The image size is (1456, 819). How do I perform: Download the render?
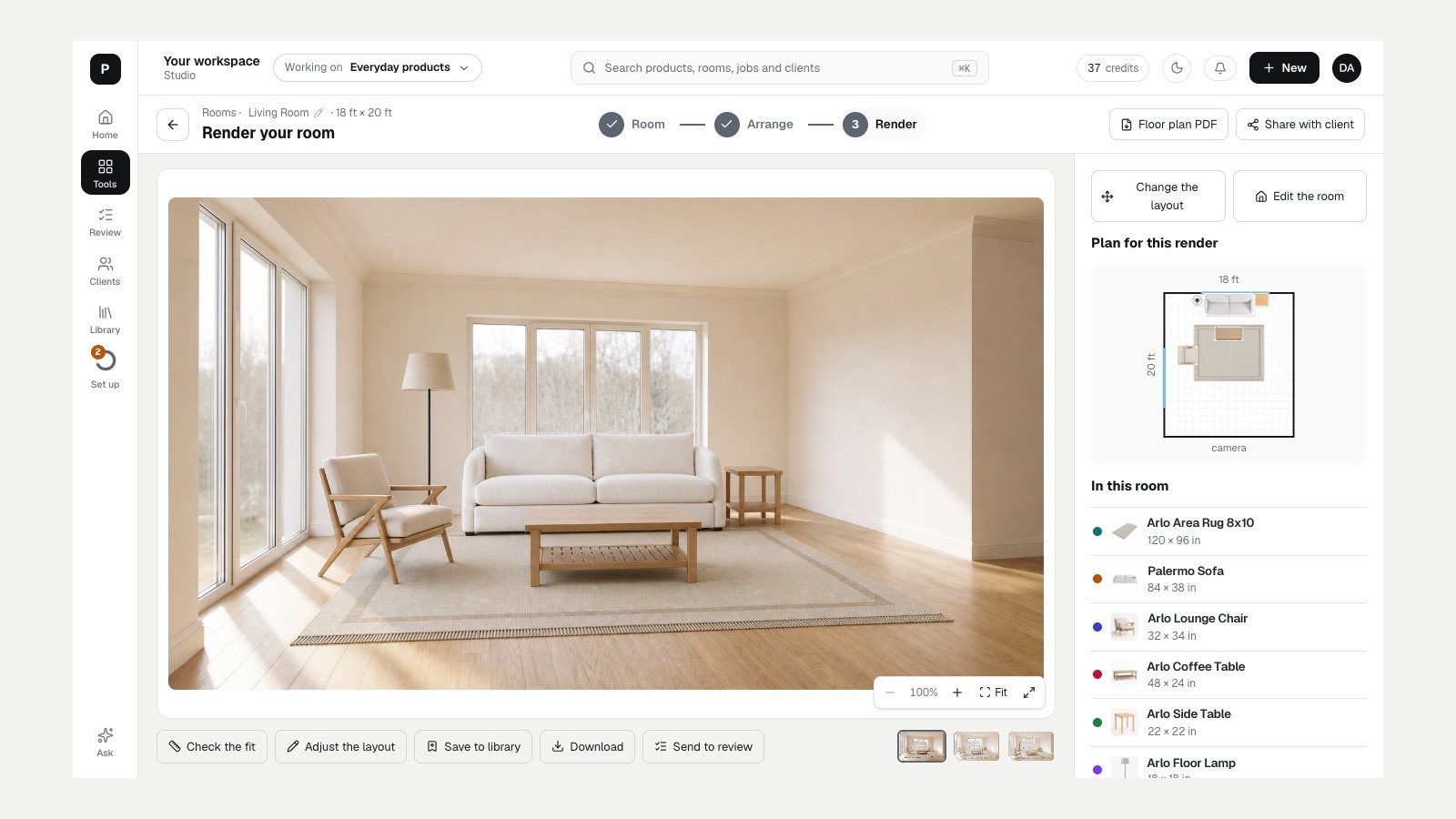click(587, 747)
